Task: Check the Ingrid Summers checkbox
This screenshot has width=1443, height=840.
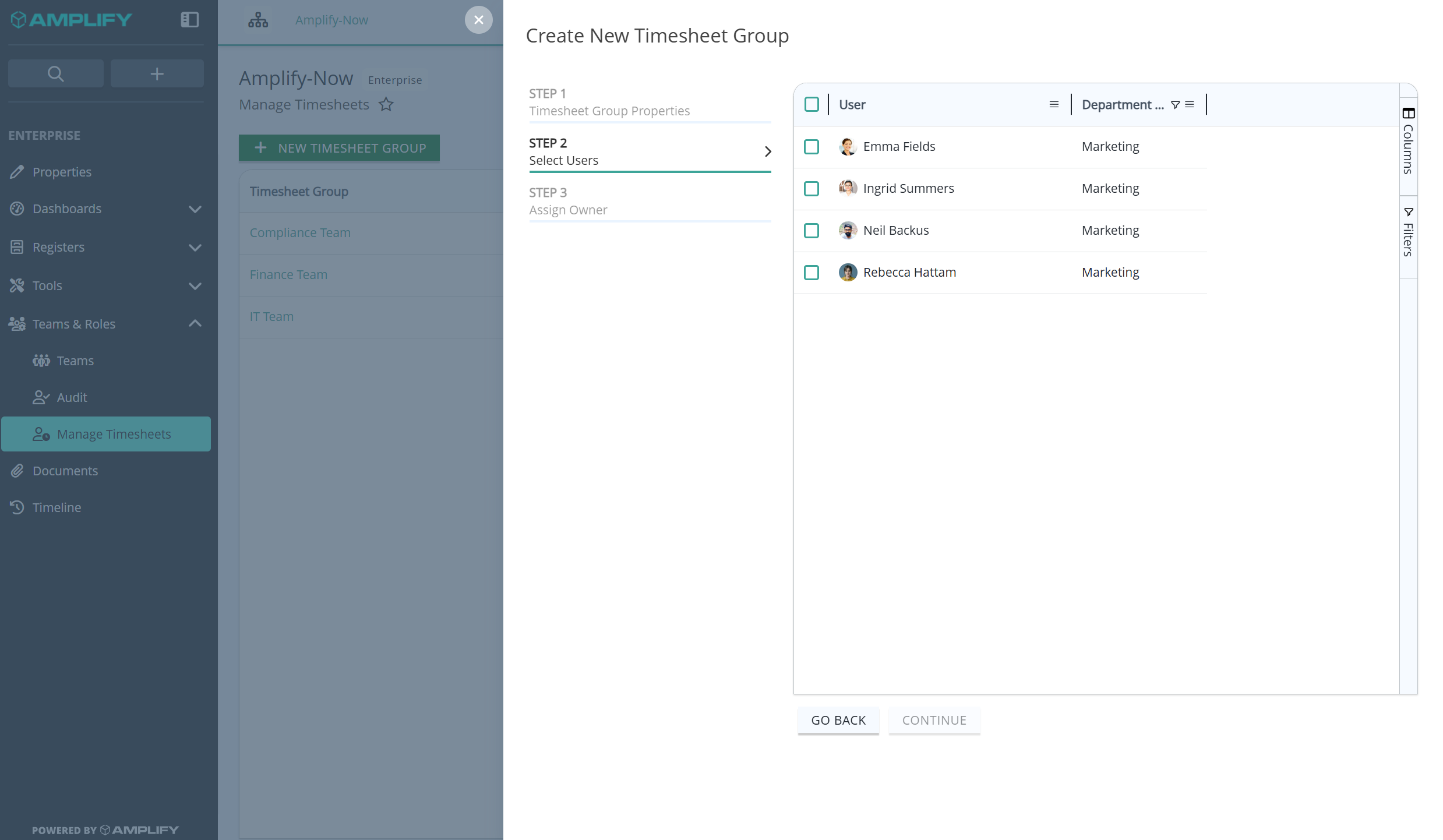Action: pos(812,189)
